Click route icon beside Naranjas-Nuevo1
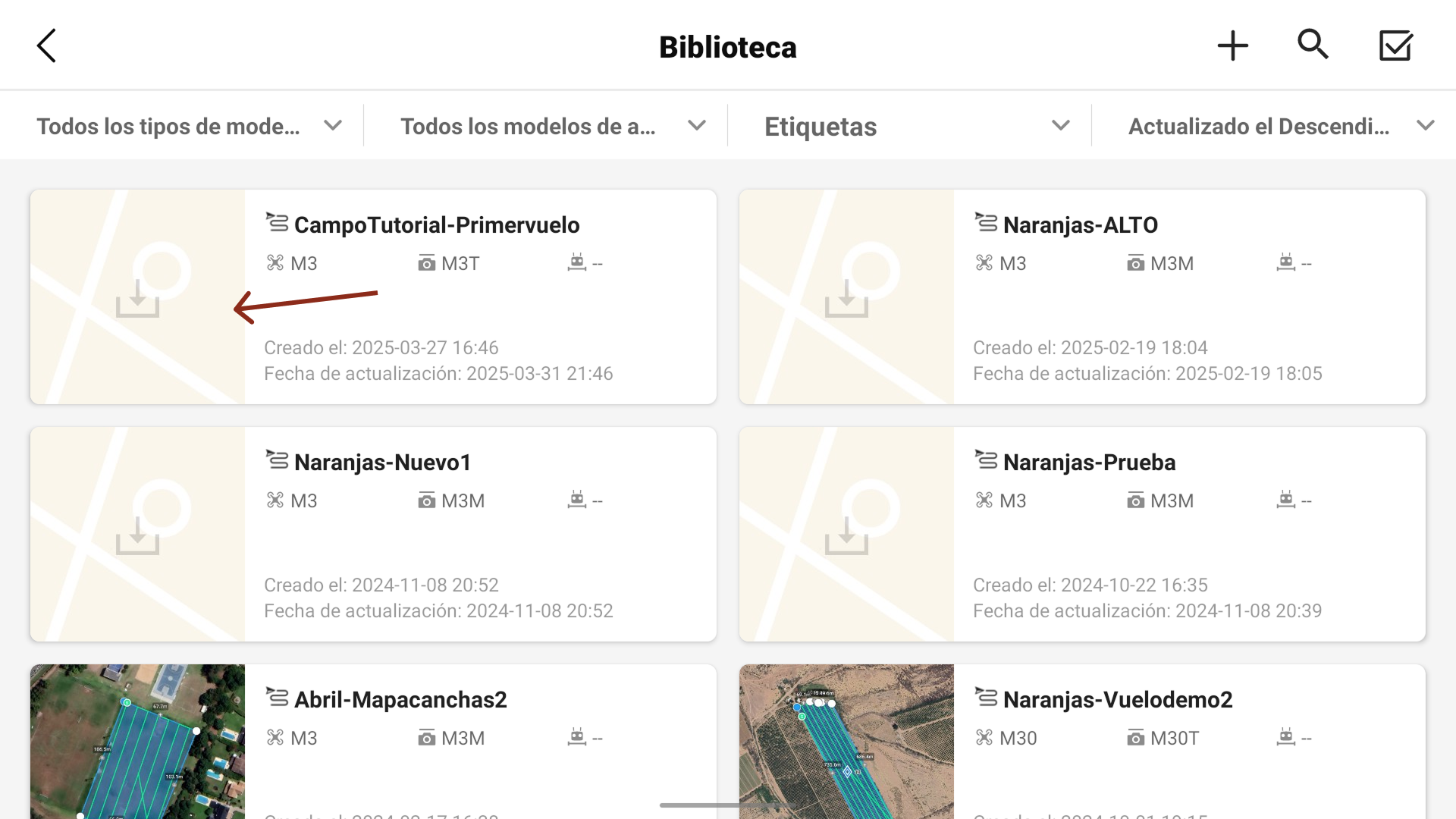Image resolution: width=1456 pixels, height=819 pixels. pyautogui.click(x=277, y=460)
